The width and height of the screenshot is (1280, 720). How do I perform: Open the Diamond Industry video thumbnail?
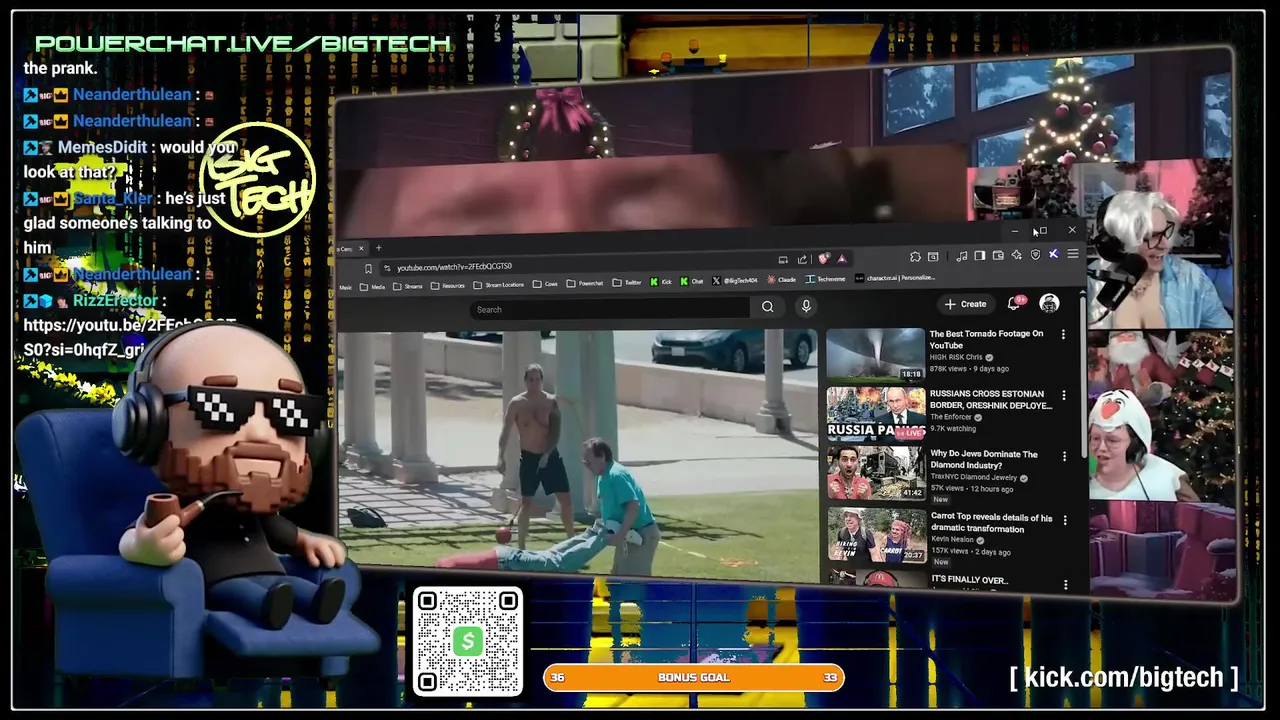[x=875, y=472]
